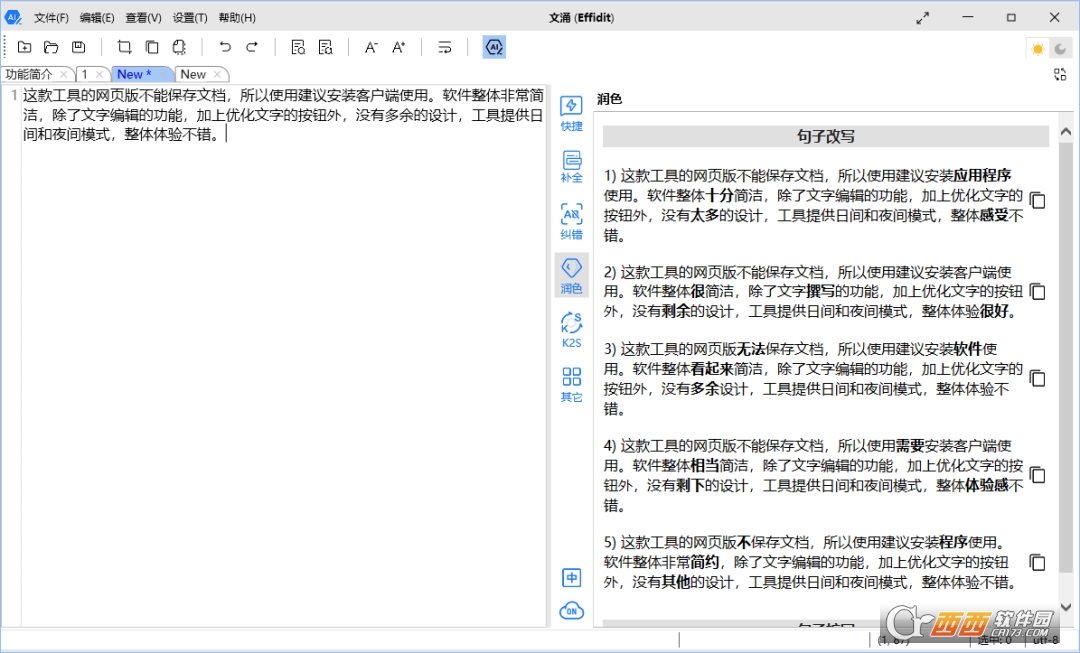Copy rewritten sentence 5 to clipboard
This screenshot has width=1080, height=653.
1037,563
